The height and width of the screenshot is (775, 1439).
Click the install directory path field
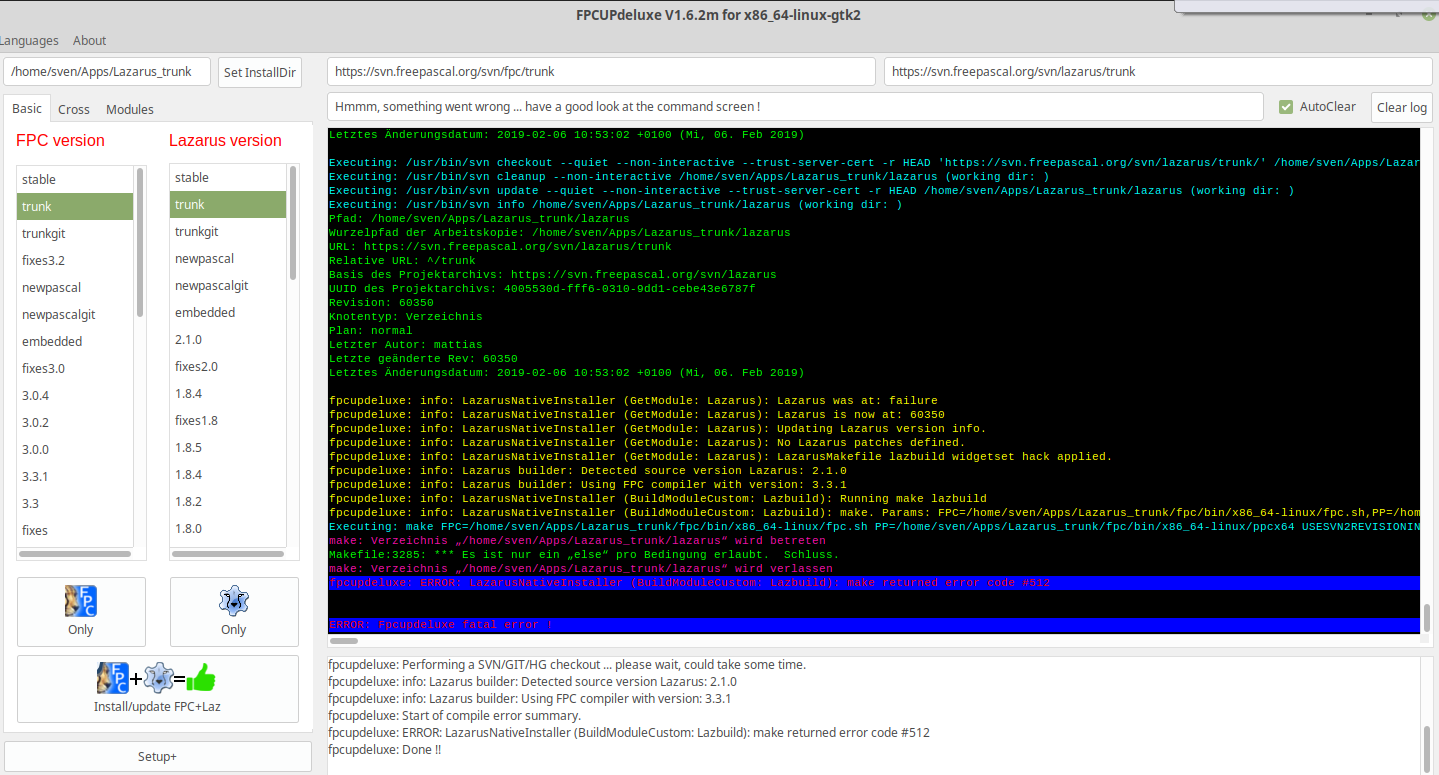tap(108, 72)
